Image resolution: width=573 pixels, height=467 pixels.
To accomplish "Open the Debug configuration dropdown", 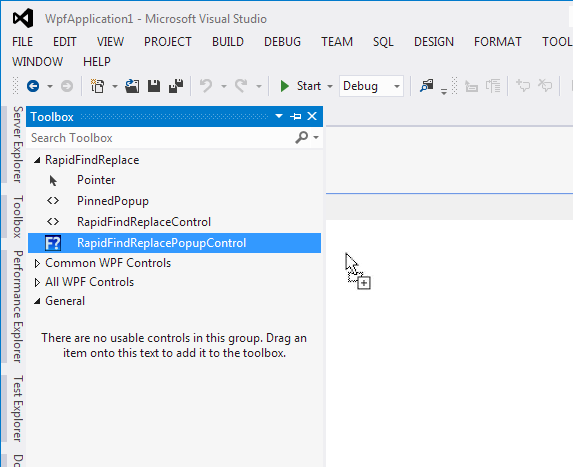I will click(371, 86).
